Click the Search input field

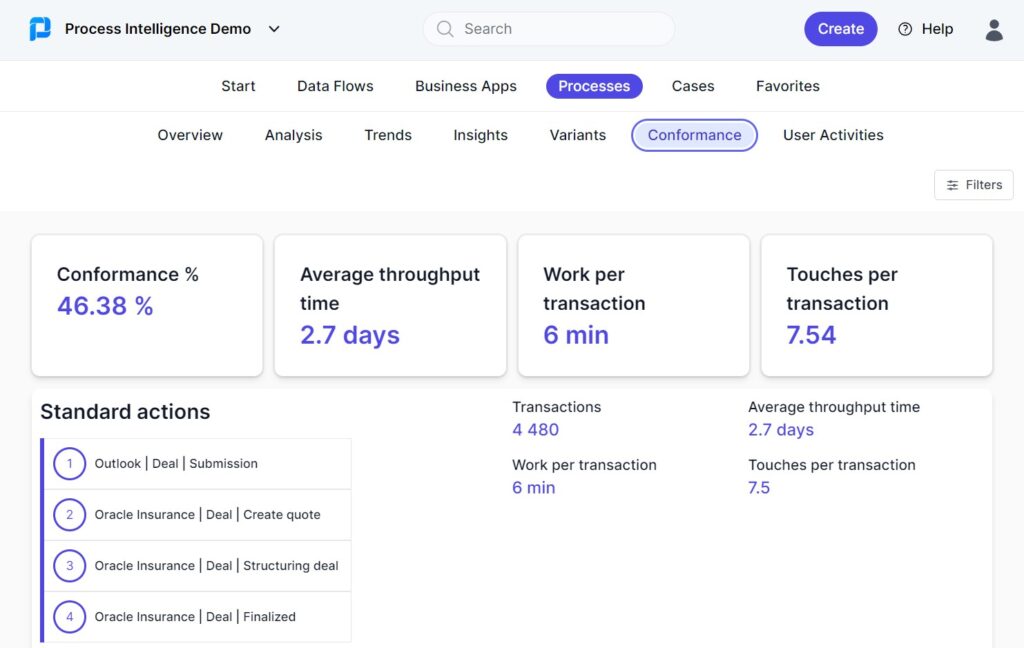(549, 29)
